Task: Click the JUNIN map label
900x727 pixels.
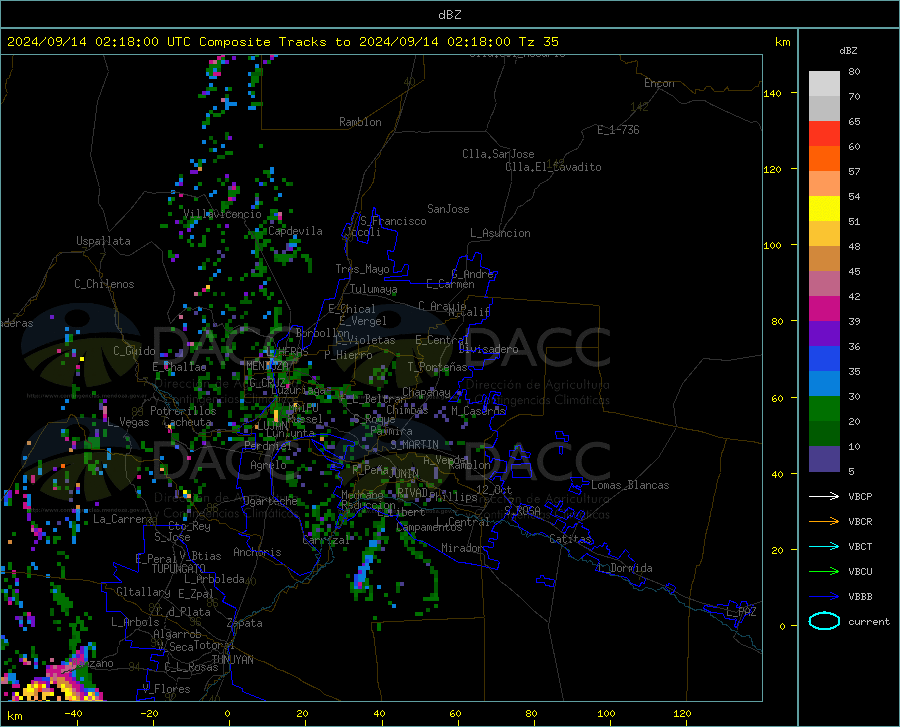Action: [x=404, y=474]
